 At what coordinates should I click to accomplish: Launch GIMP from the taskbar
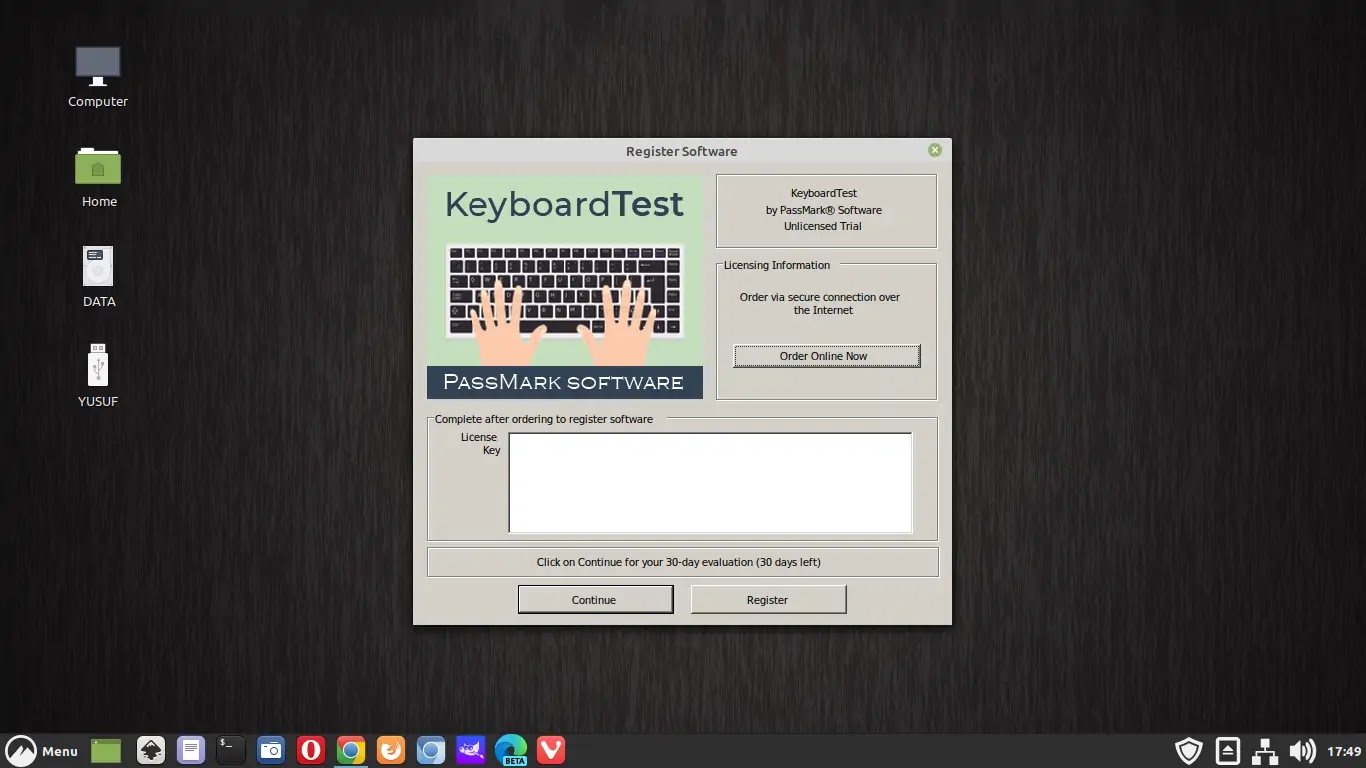point(471,751)
